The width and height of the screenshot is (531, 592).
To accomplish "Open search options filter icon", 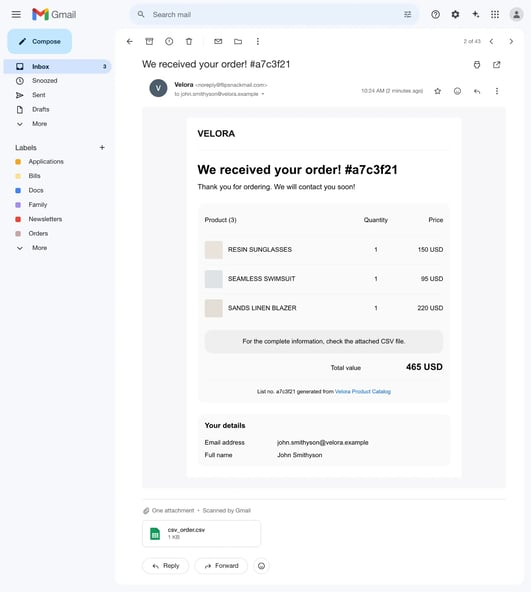I will point(408,15).
